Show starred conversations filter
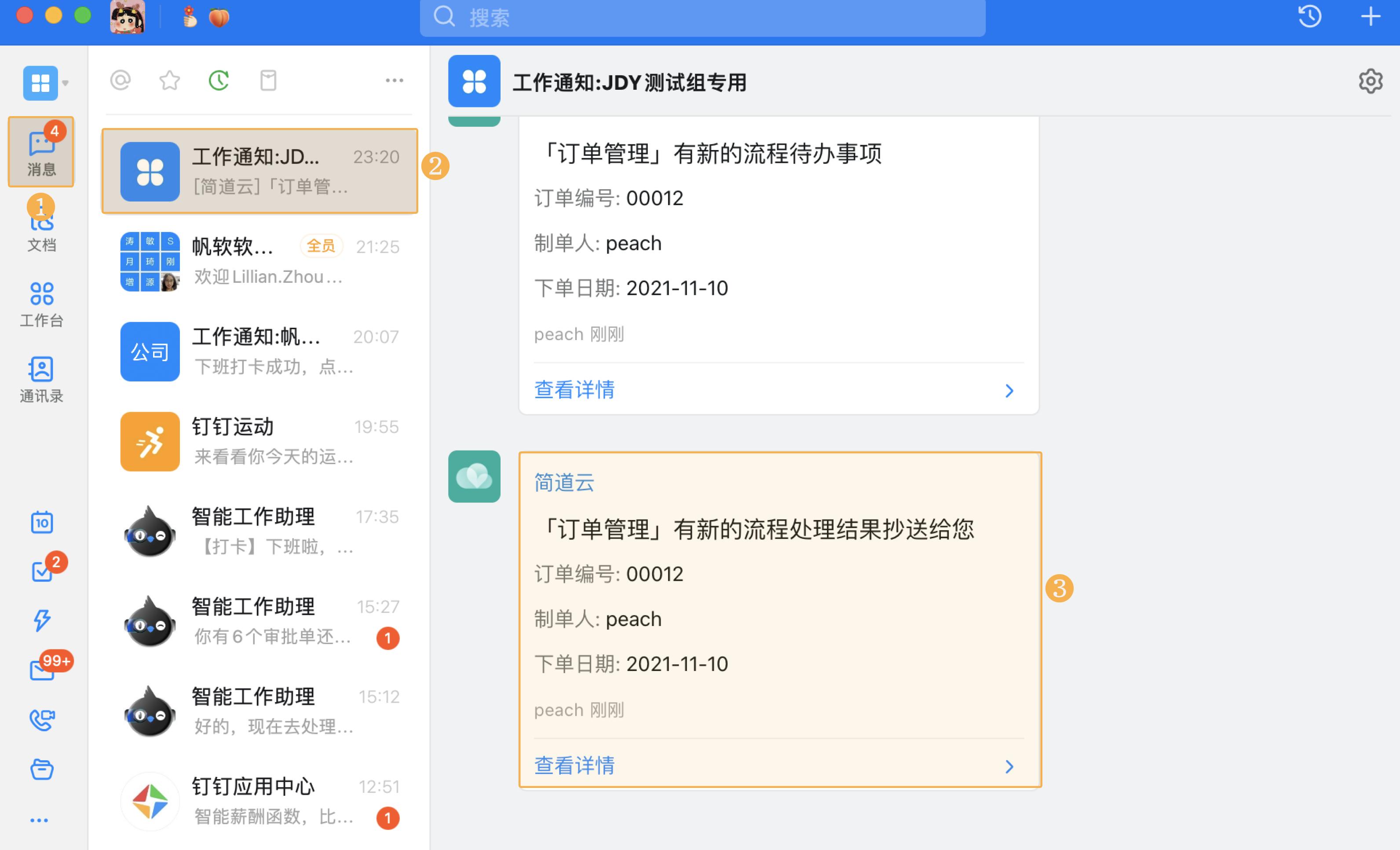This screenshot has height=850, width=1400. (x=169, y=81)
